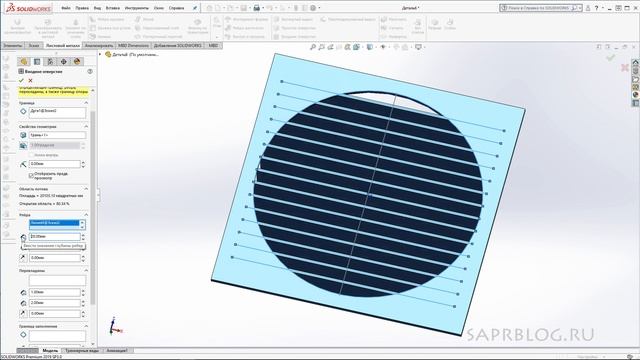The width and height of the screenshot is (640, 360).
Task: Expand the Деталь1 flyout feature tree
Action: click(100, 54)
